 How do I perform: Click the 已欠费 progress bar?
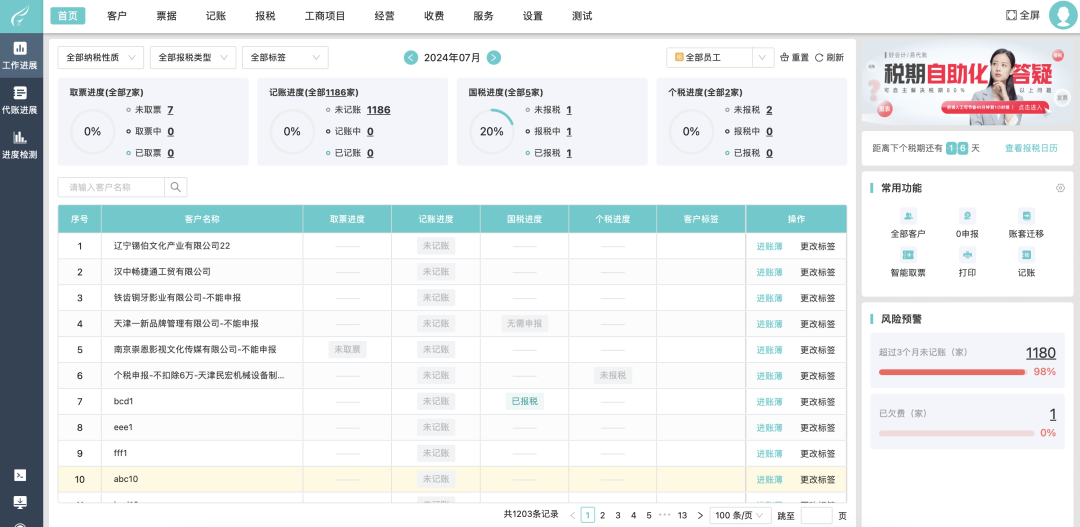956,433
